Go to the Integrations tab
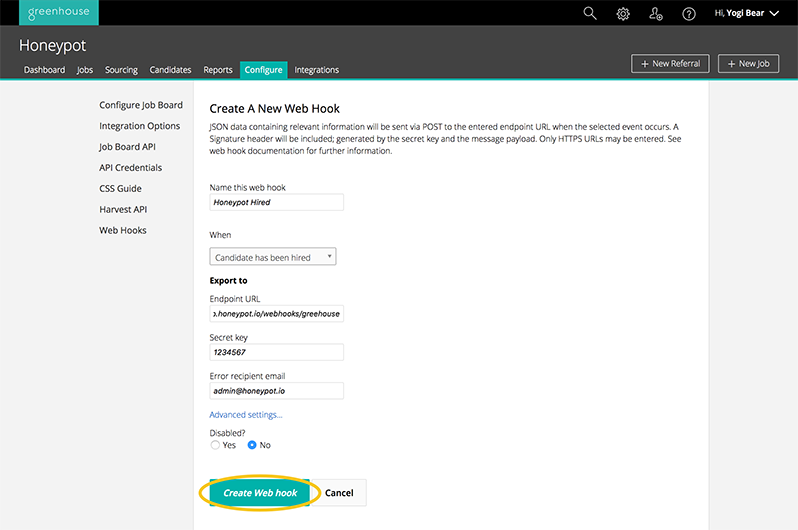Screen dimensions: 798x530 click(x=316, y=70)
